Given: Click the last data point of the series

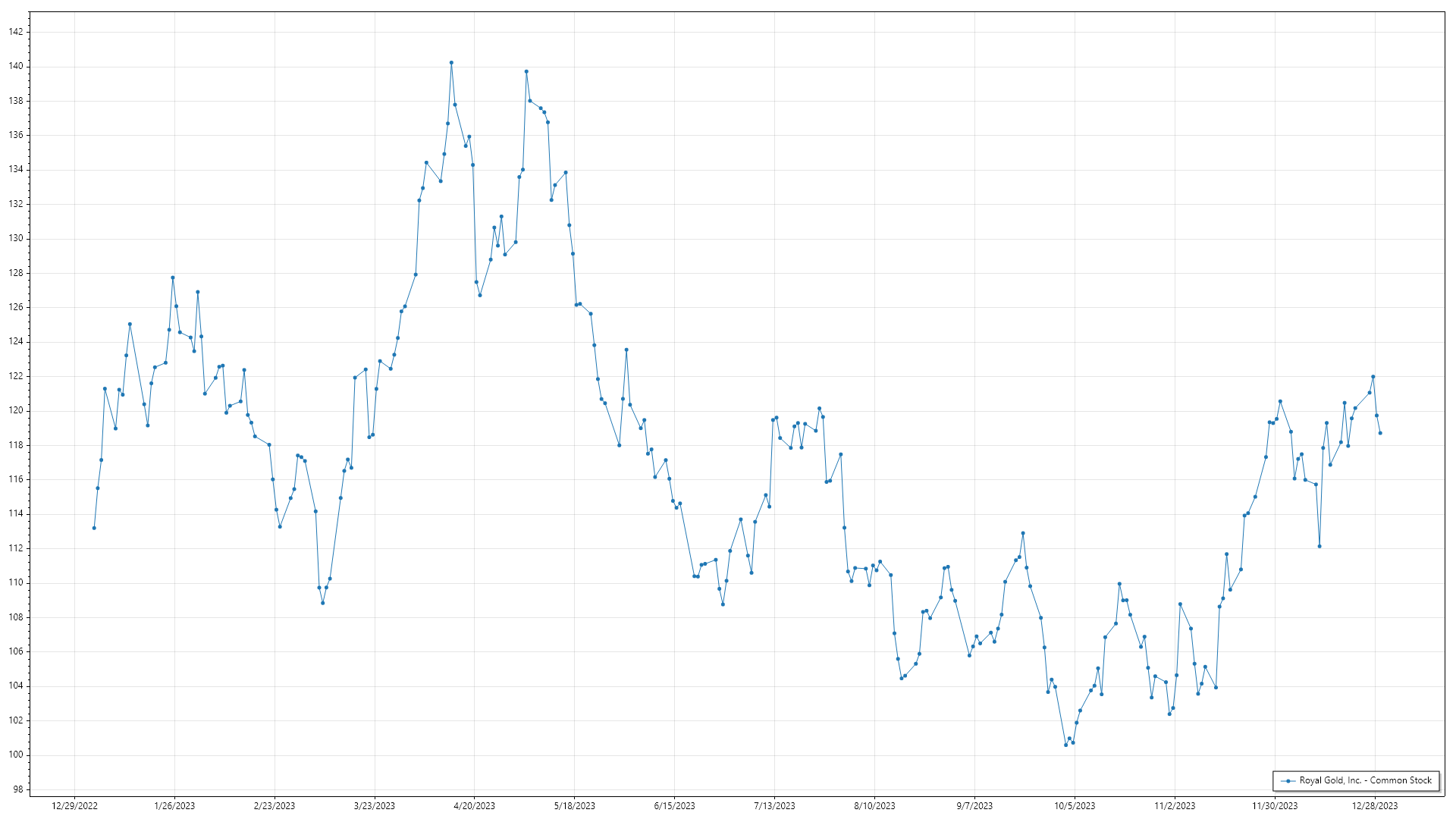Looking at the screenshot, I should click(x=1380, y=433).
